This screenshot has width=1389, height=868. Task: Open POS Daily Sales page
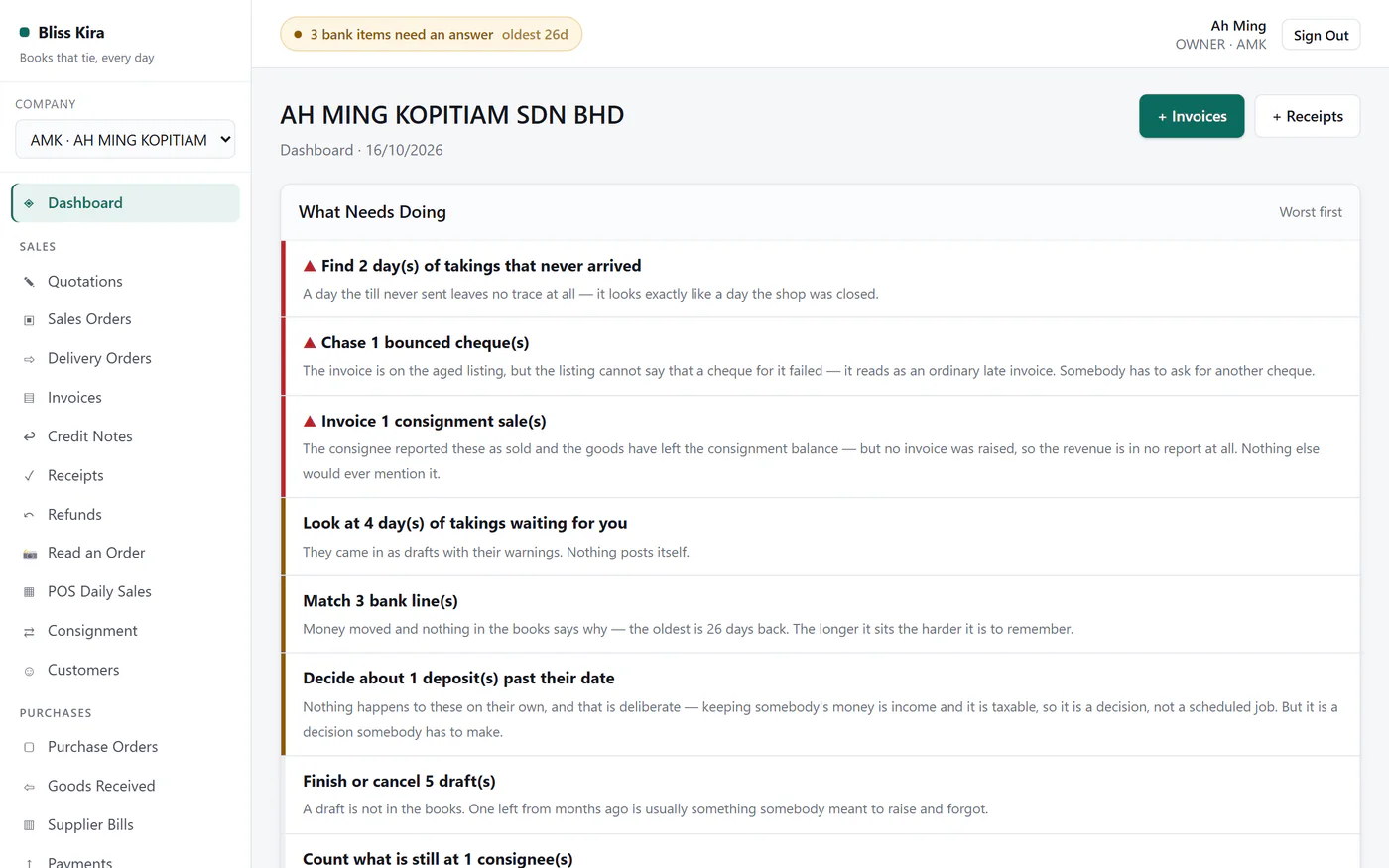click(x=125, y=592)
